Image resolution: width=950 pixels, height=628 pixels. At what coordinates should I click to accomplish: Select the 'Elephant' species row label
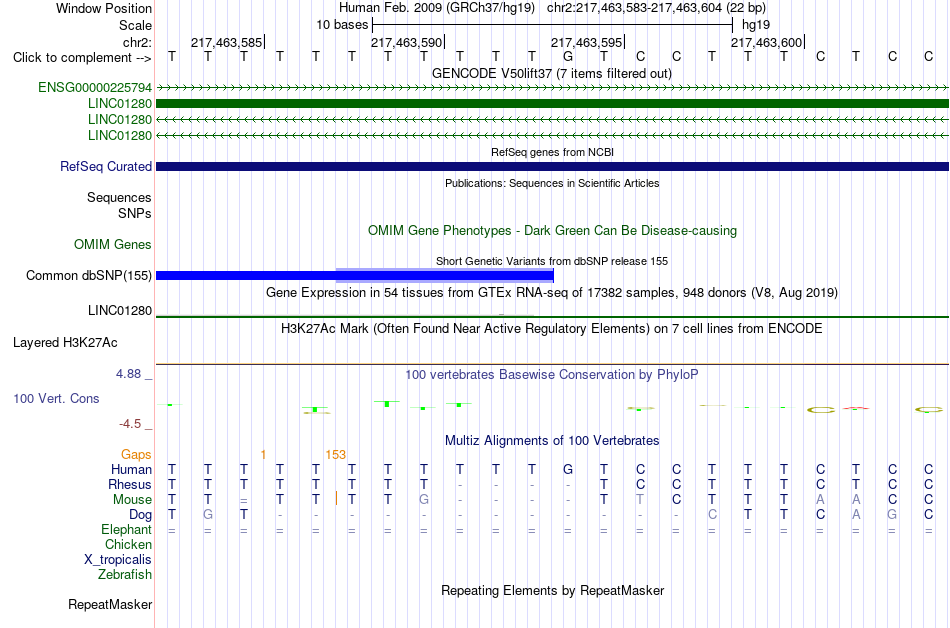126,530
